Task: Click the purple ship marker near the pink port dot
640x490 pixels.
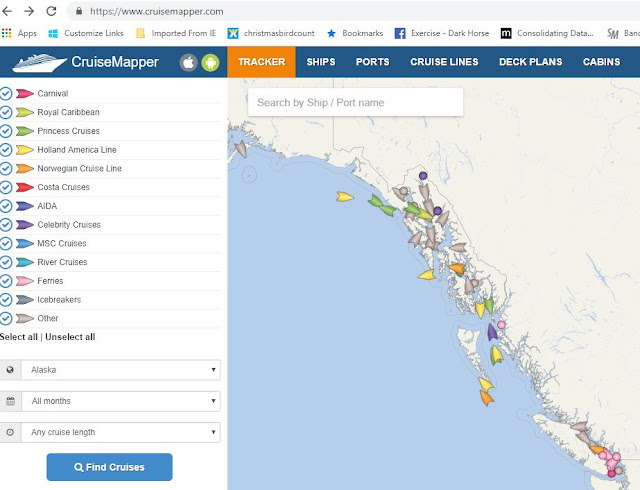Action: click(492, 332)
